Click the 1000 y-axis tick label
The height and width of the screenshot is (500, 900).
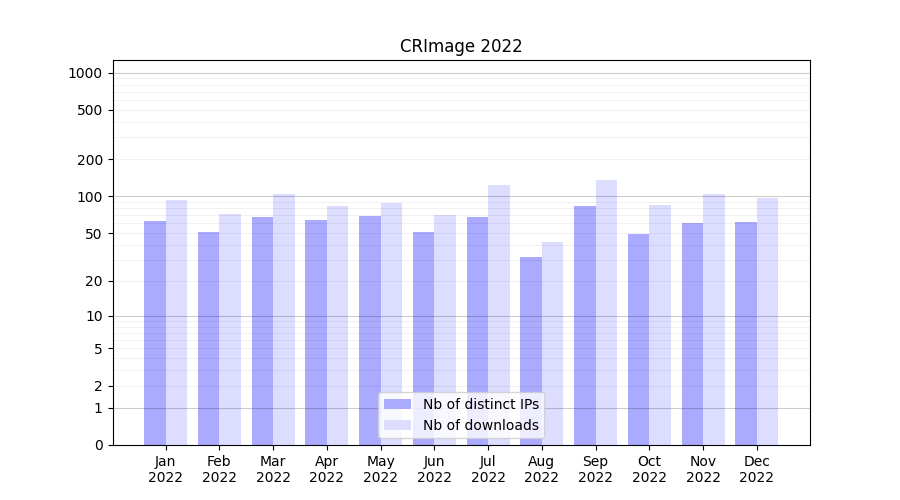click(x=85, y=73)
